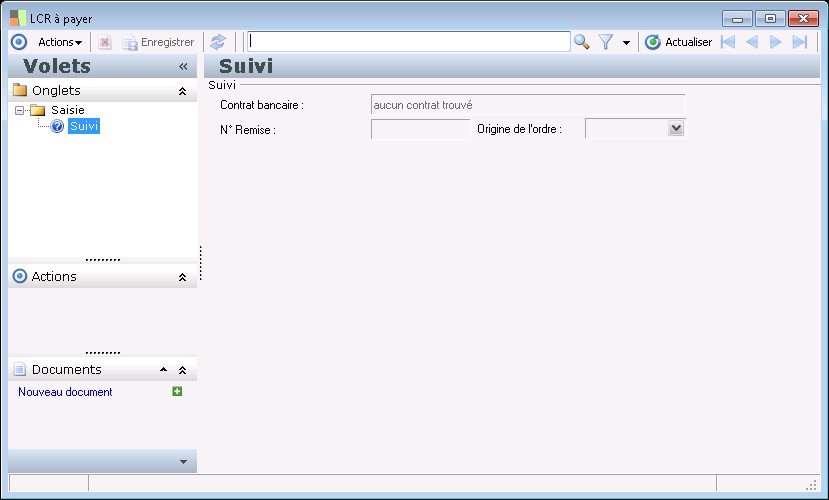This screenshot has height=500, width=829.
Task: Click the dotted grip above Documents panel
Action: [103, 353]
